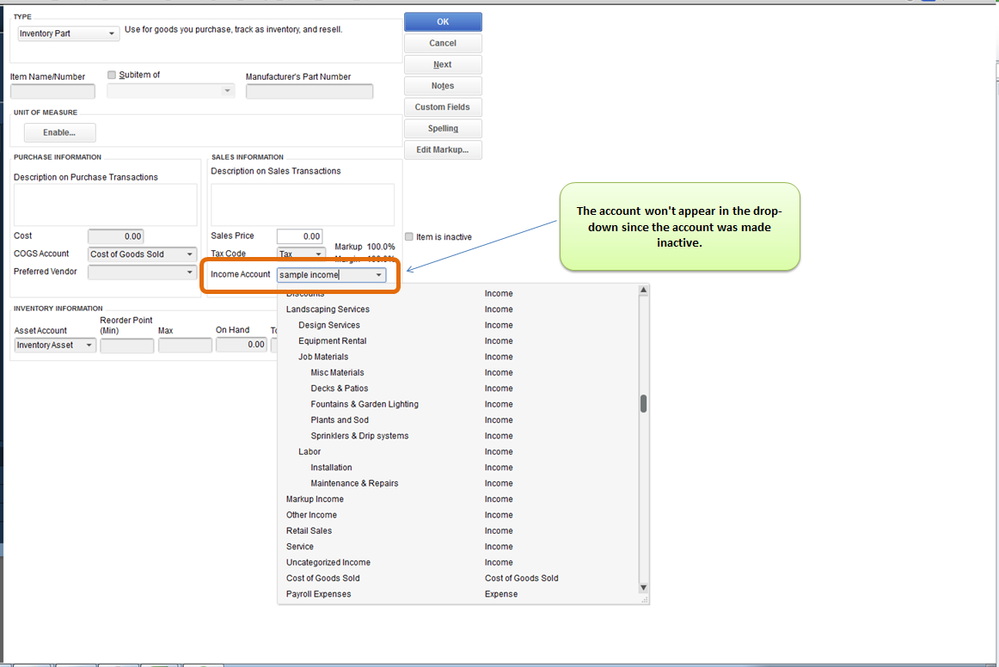Open the Type Inventory Part dropdown
This screenshot has height=667, width=999.
[68, 34]
